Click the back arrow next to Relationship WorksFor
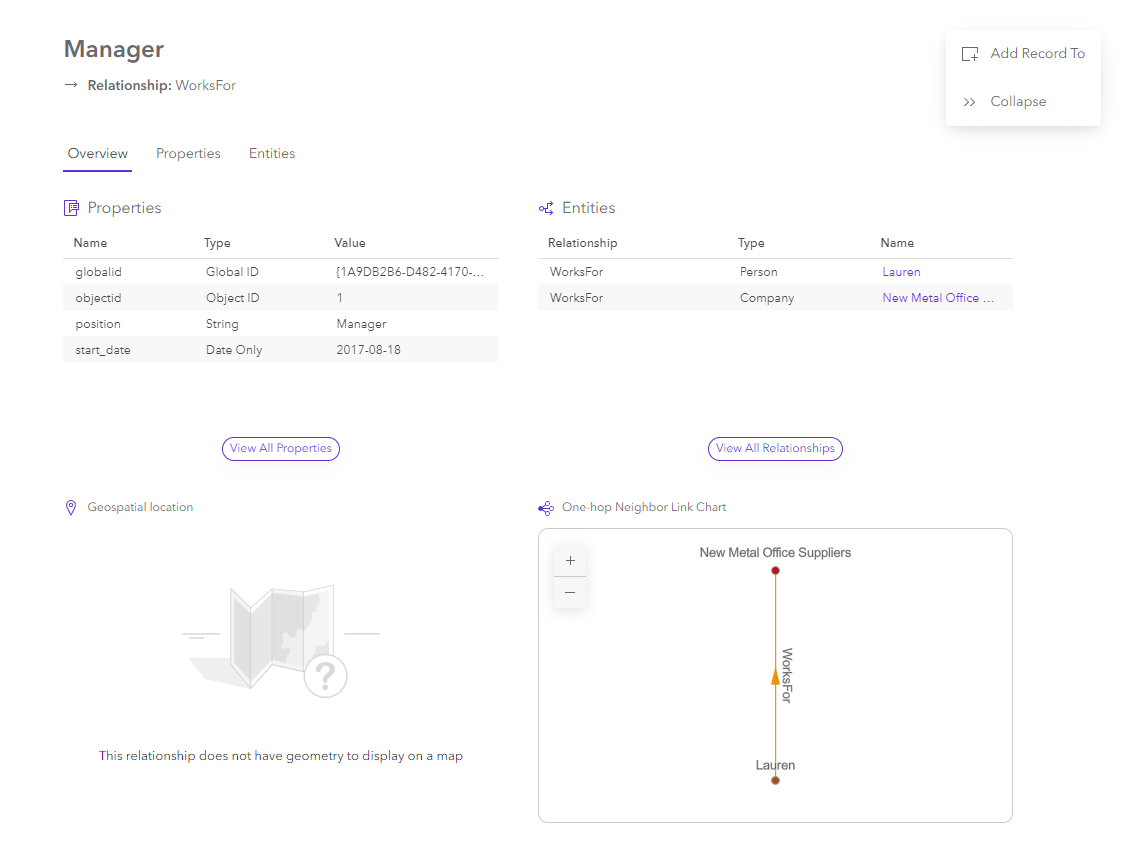The width and height of the screenshot is (1134, 863). (x=68, y=85)
